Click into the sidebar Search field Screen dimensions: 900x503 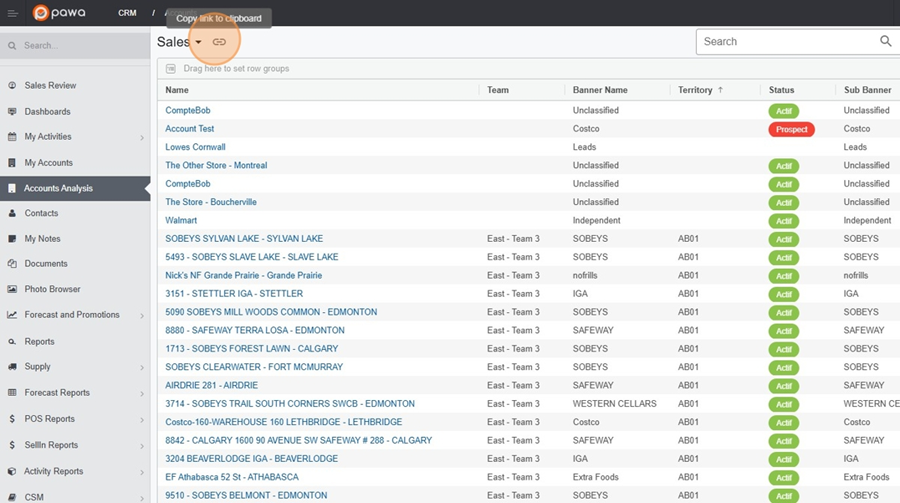(x=75, y=45)
